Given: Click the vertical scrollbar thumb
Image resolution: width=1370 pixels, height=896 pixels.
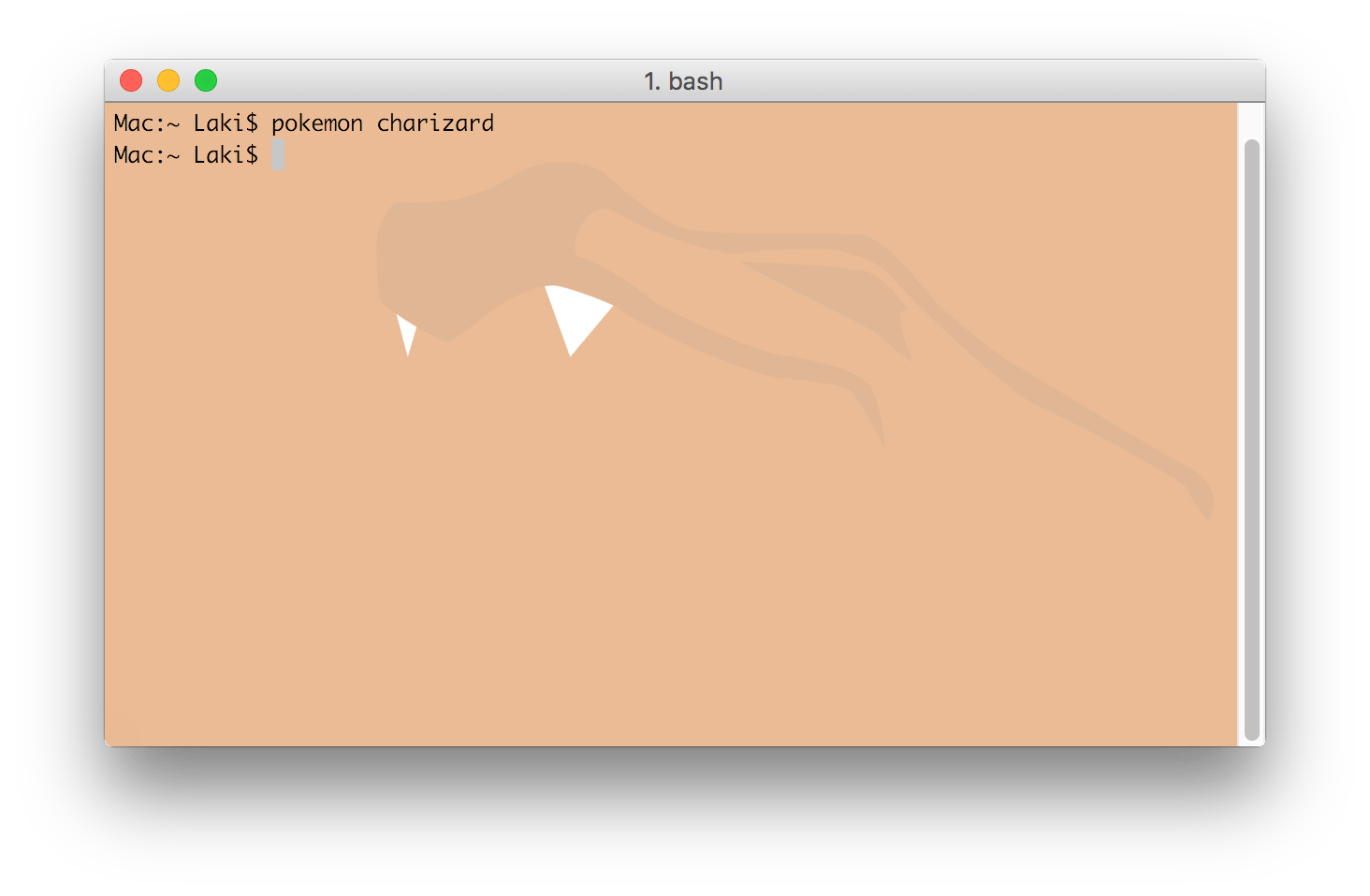Looking at the screenshot, I should coord(1252,440).
